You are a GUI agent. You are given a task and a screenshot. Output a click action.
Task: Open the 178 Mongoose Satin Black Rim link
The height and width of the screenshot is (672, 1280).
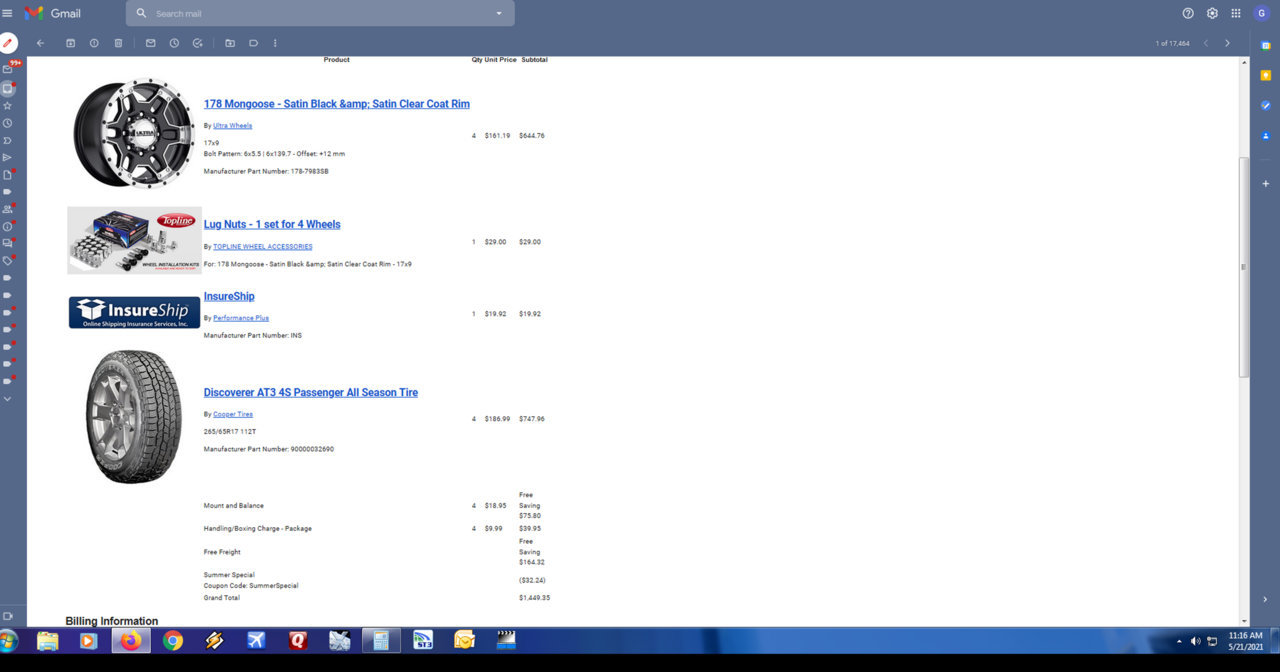click(x=337, y=104)
